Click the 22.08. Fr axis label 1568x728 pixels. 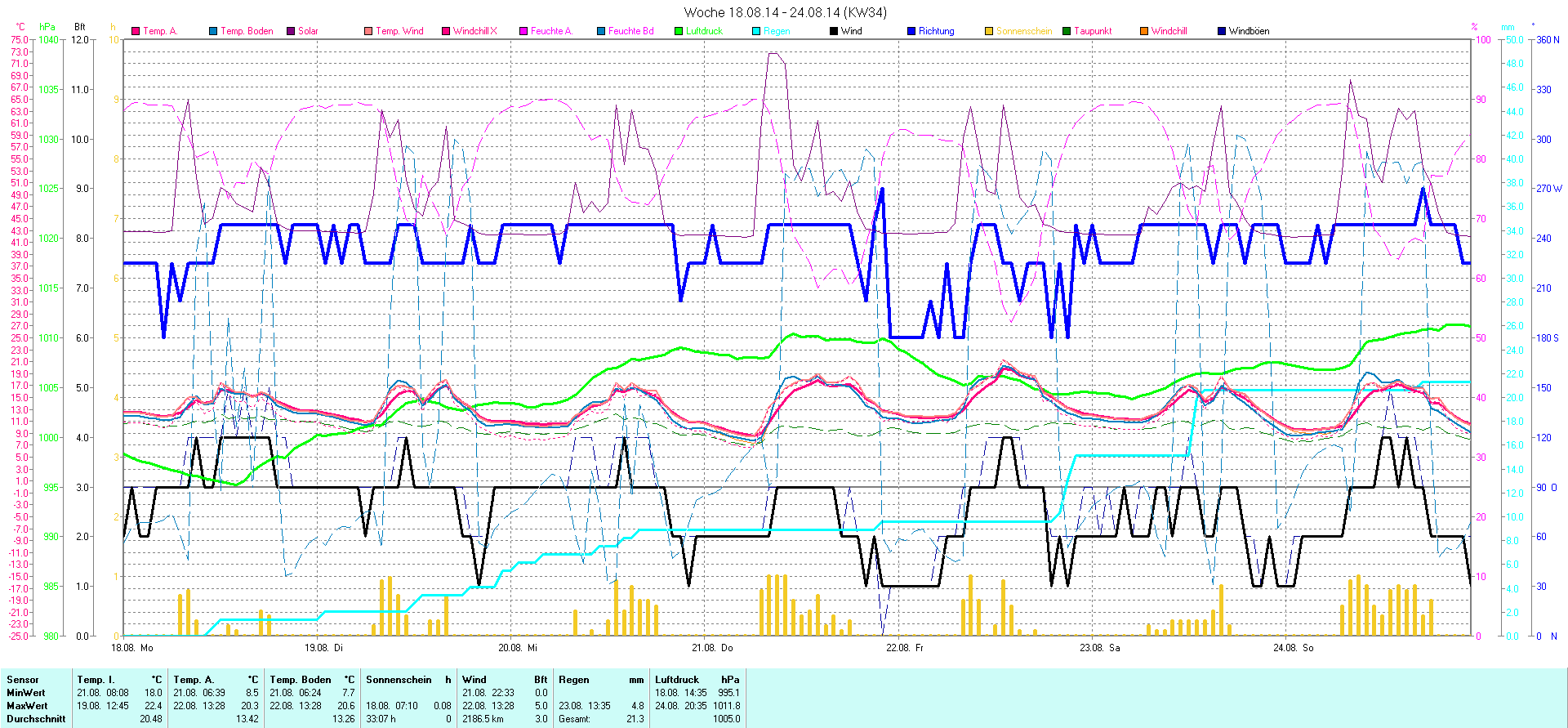(906, 648)
